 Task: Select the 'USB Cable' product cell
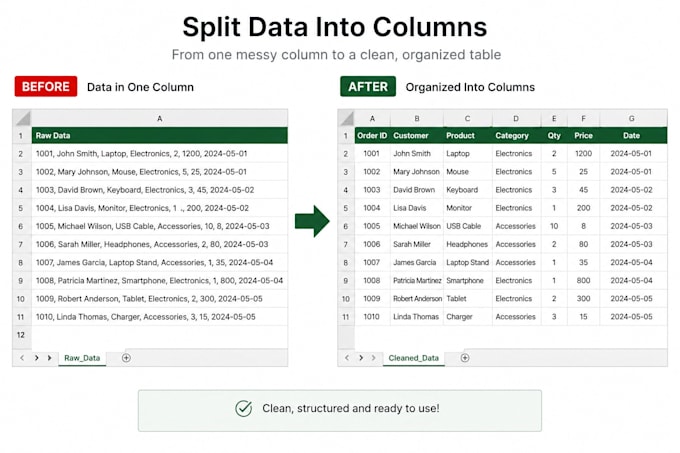coord(468,226)
